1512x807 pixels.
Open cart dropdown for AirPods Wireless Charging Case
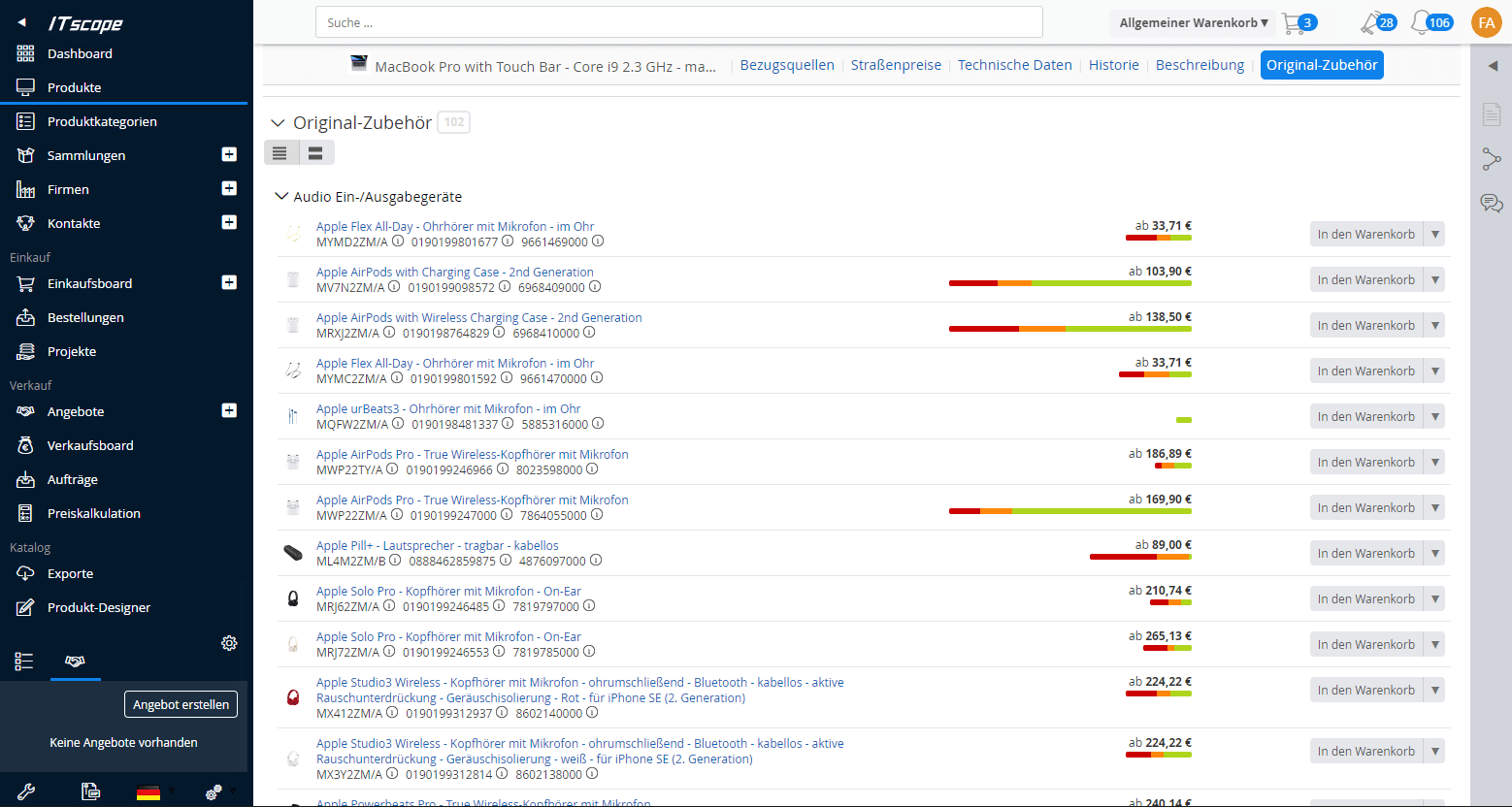[x=1434, y=325]
